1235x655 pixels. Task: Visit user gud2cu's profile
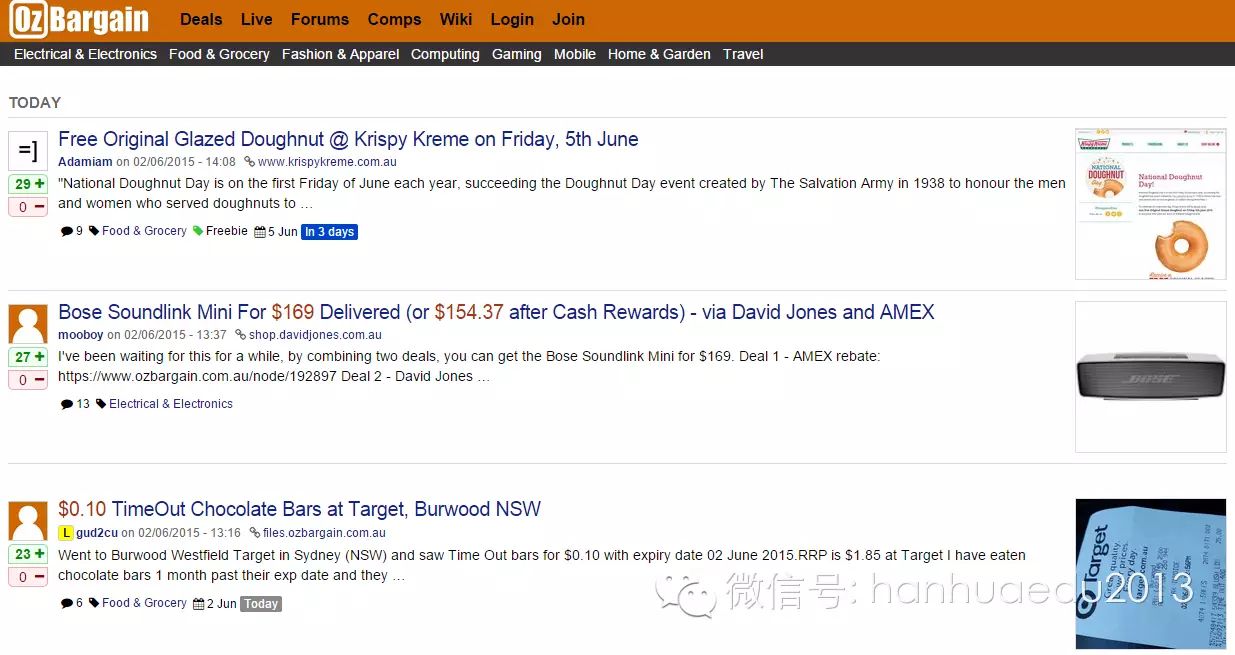click(x=97, y=533)
